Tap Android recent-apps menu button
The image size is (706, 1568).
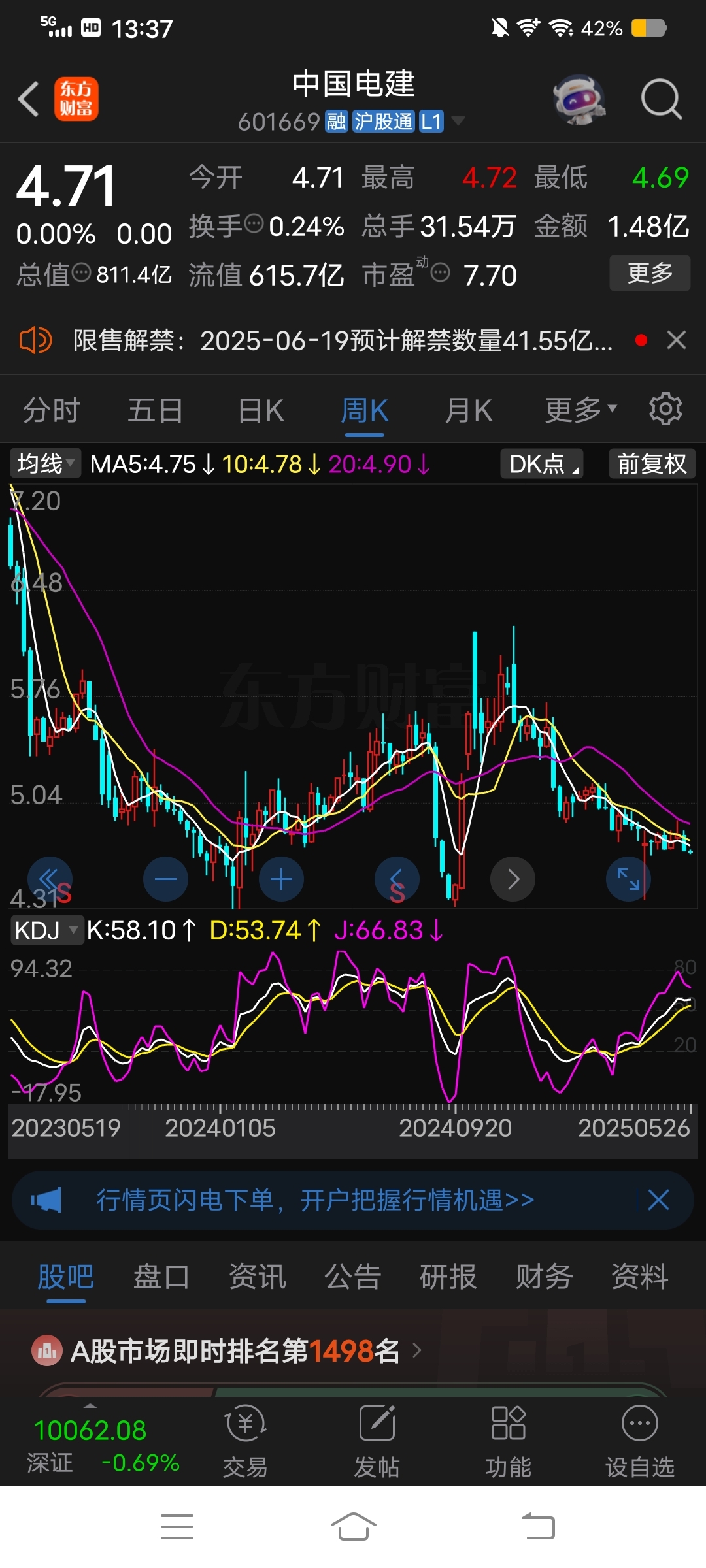(177, 1527)
